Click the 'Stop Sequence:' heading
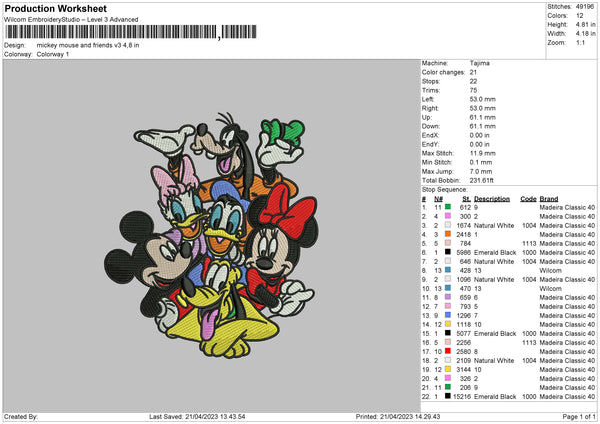Image resolution: width=600 pixels, height=424 pixels. click(x=445, y=190)
